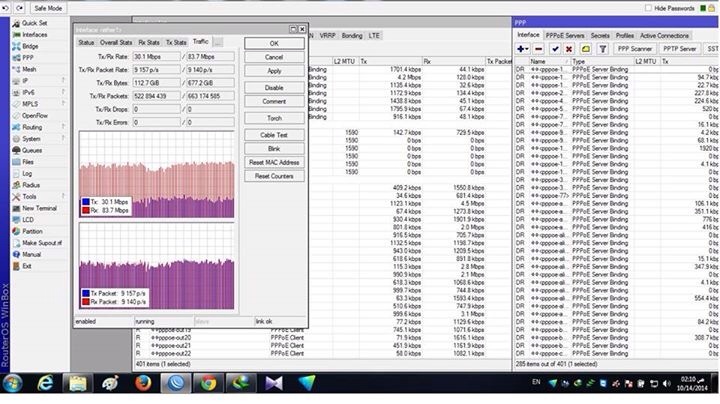
Task: Click the Torch button
Action: coord(274,118)
